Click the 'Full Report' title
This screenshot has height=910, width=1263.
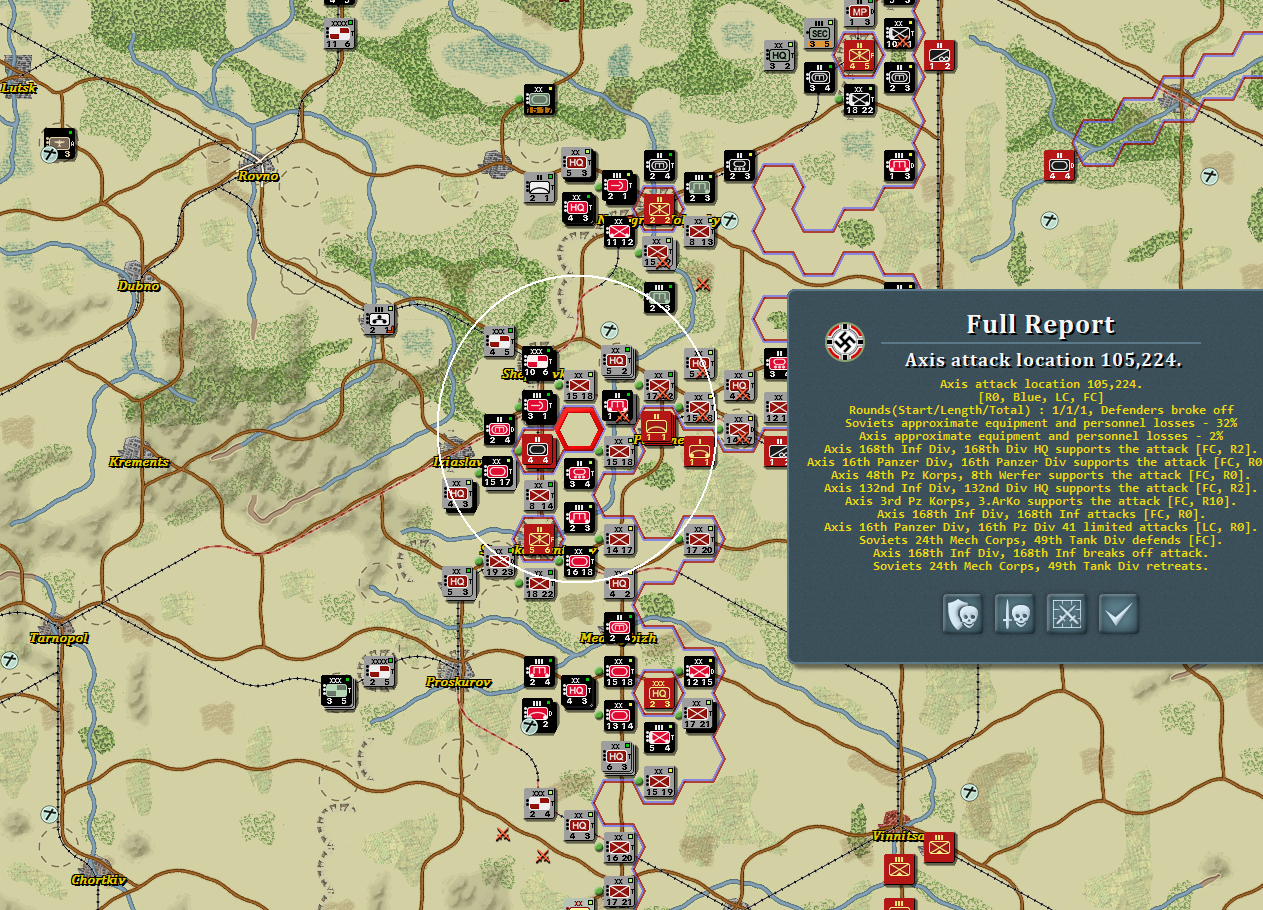point(1040,325)
